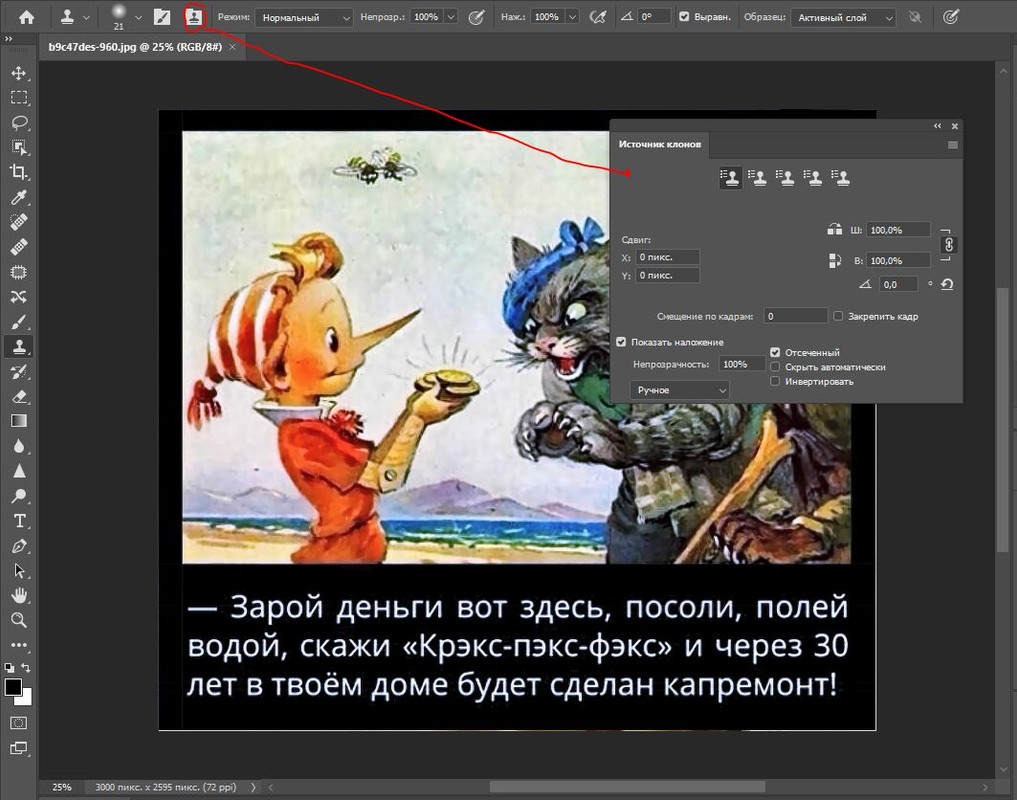Image resolution: width=1017 pixels, height=800 pixels.
Task: Expand the toolbar with double-arrow button
Action: coord(8,40)
